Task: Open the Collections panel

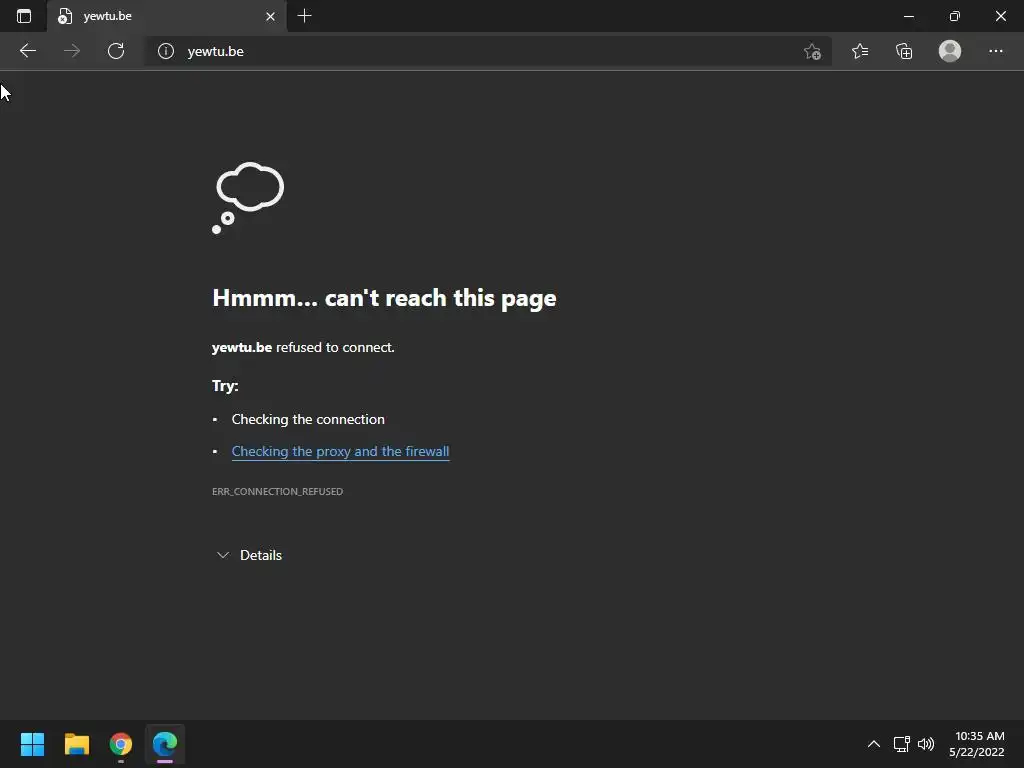Action: pos(904,51)
